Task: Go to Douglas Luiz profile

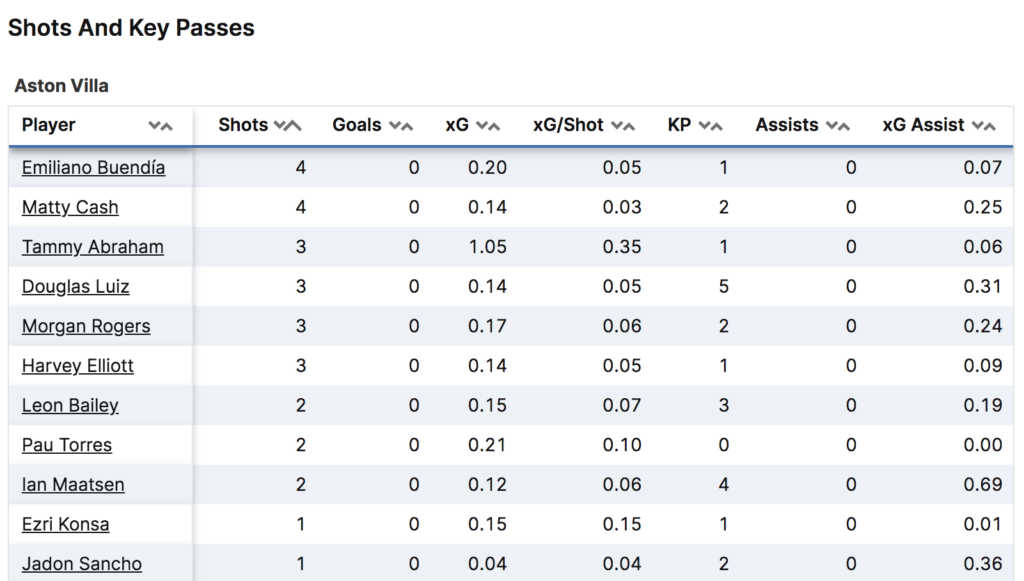Action: 75,287
